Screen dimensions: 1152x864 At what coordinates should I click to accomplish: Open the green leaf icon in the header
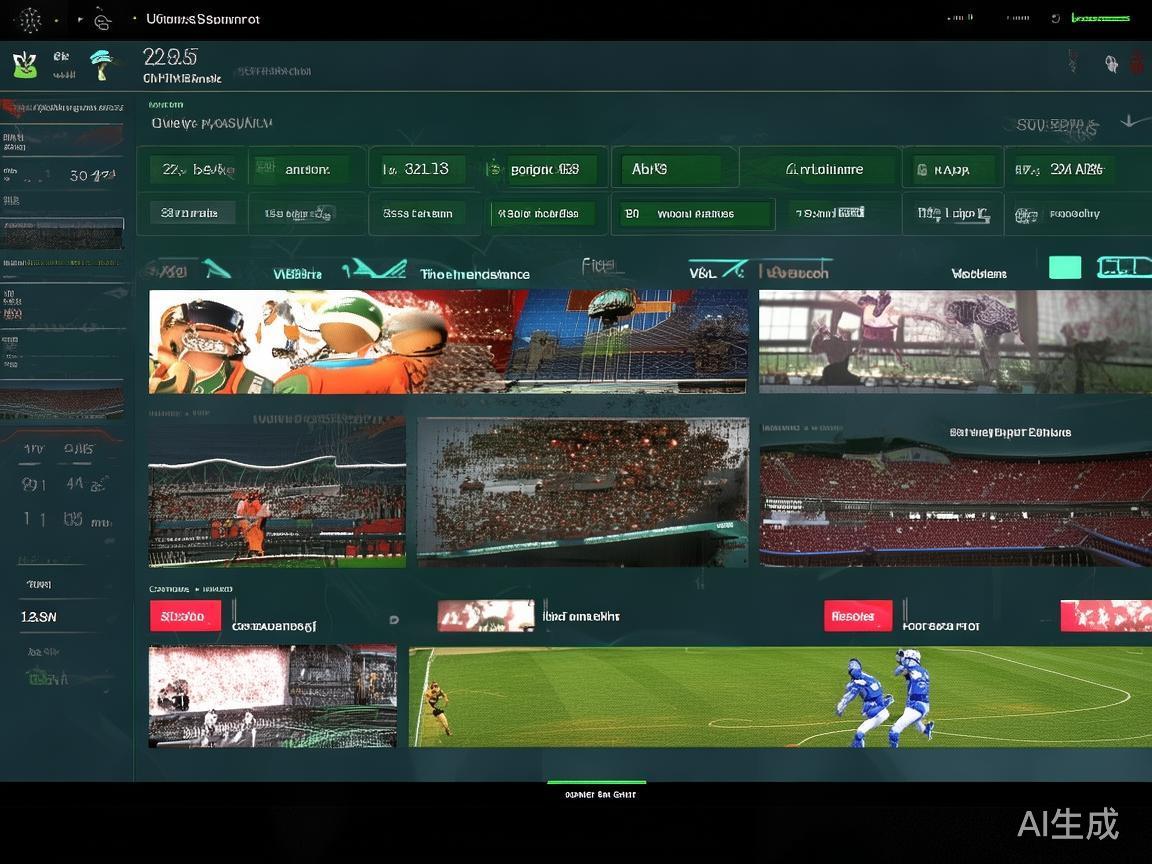click(x=25, y=65)
